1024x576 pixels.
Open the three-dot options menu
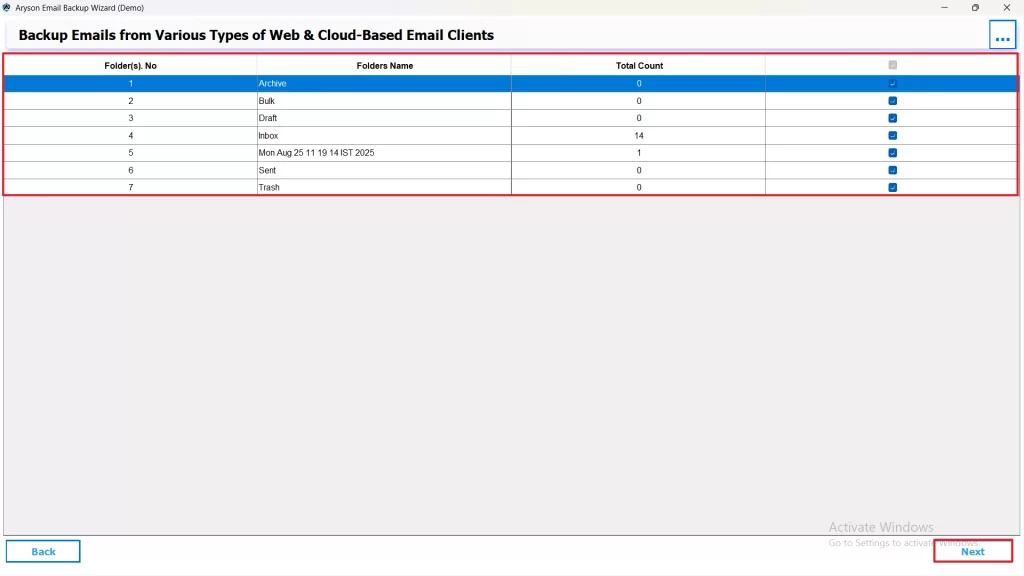tap(1001, 34)
